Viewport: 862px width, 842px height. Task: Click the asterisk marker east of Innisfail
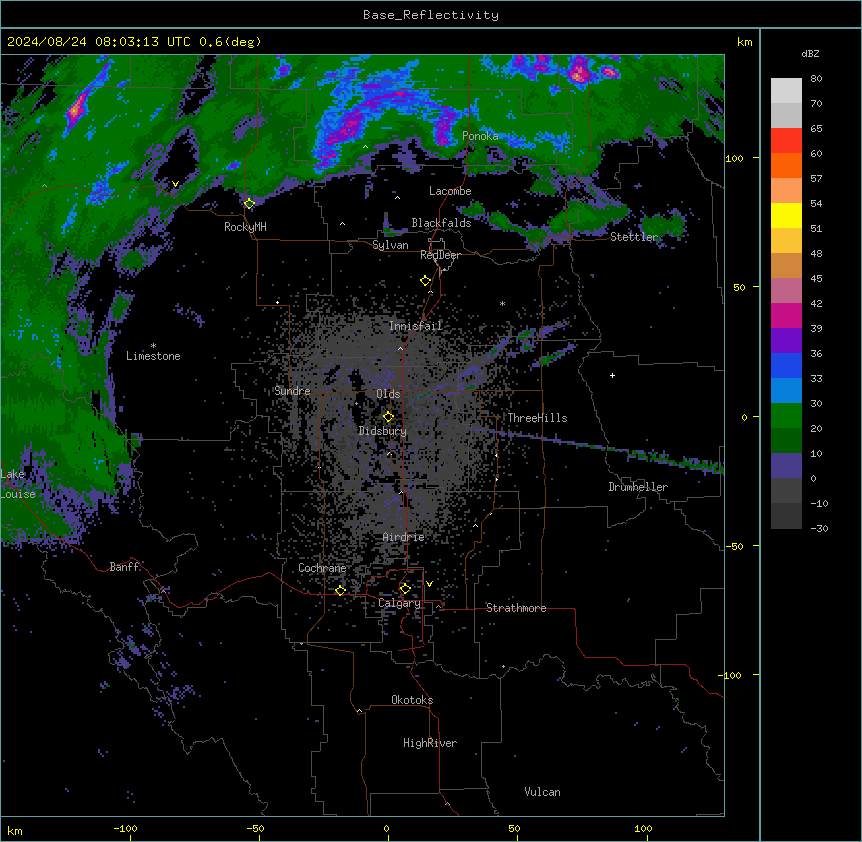pos(502,303)
